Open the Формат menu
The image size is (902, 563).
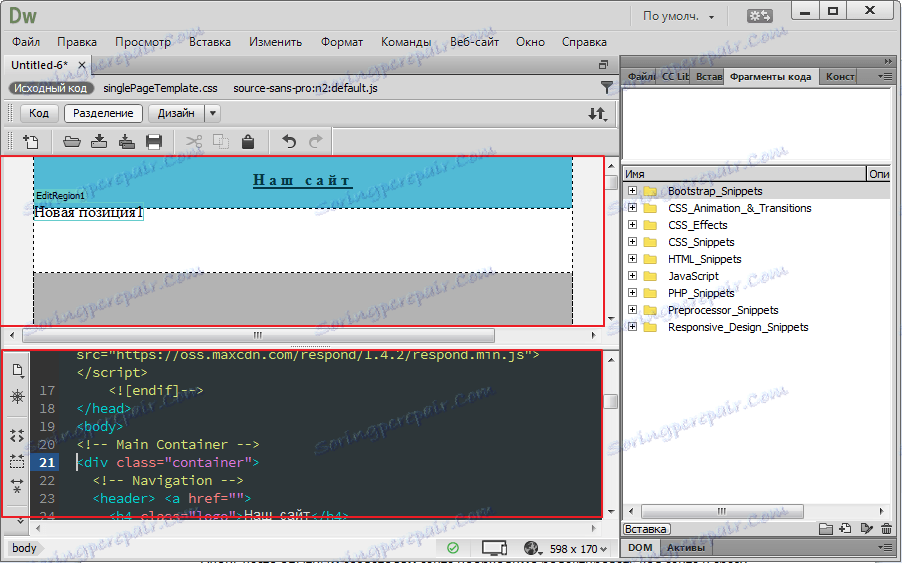point(342,42)
